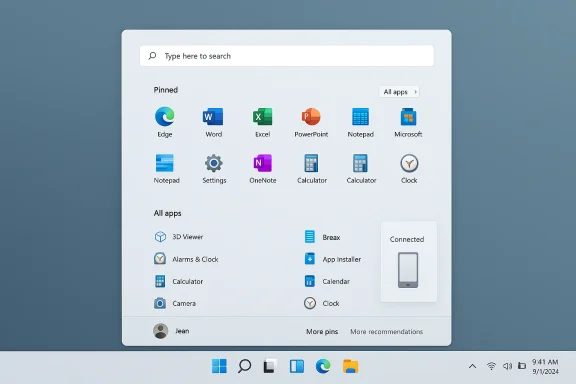Open Calendar from the All apps list
Viewport: 576px width, 384px height.
click(x=327, y=281)
